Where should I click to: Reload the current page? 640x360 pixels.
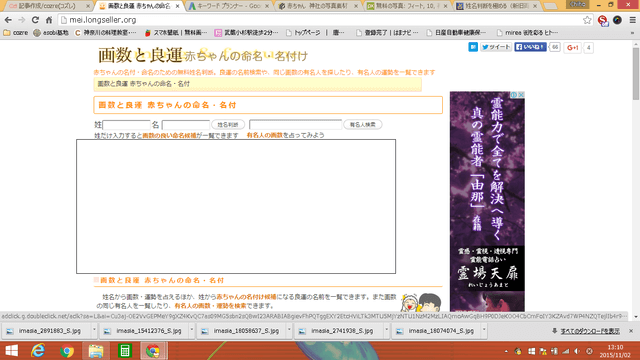coord(35,20)
